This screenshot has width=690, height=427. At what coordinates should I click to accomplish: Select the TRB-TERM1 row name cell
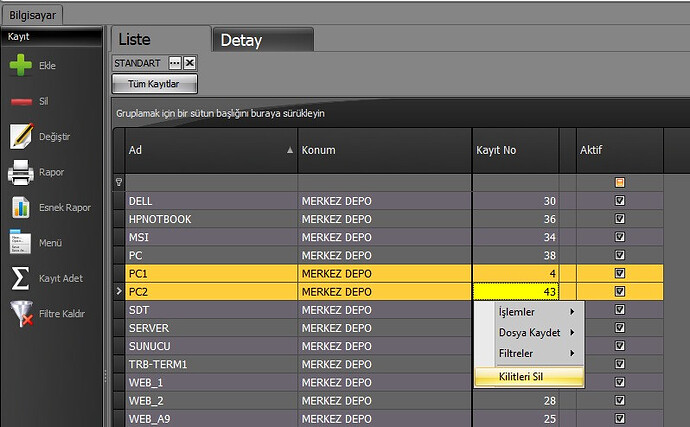coord(211,364)
